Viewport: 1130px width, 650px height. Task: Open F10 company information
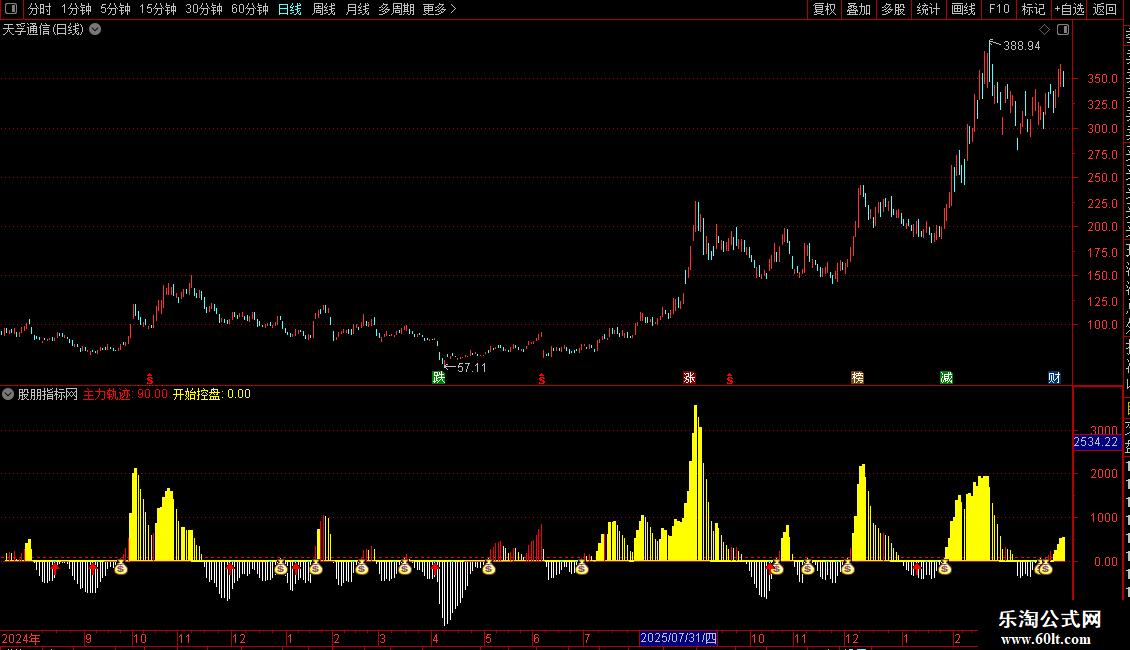point(999,9)
